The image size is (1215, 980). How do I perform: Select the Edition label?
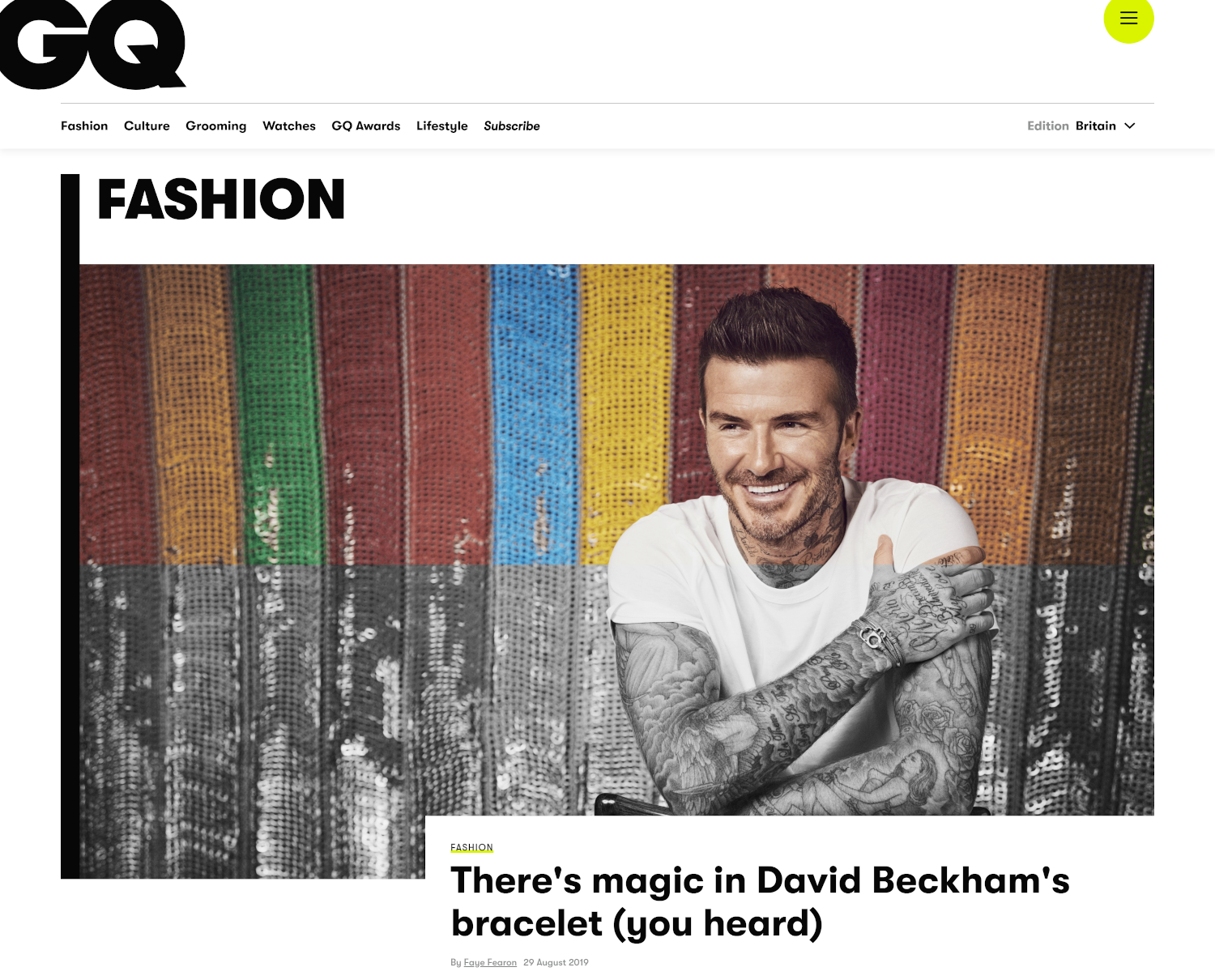(1048, 126)
